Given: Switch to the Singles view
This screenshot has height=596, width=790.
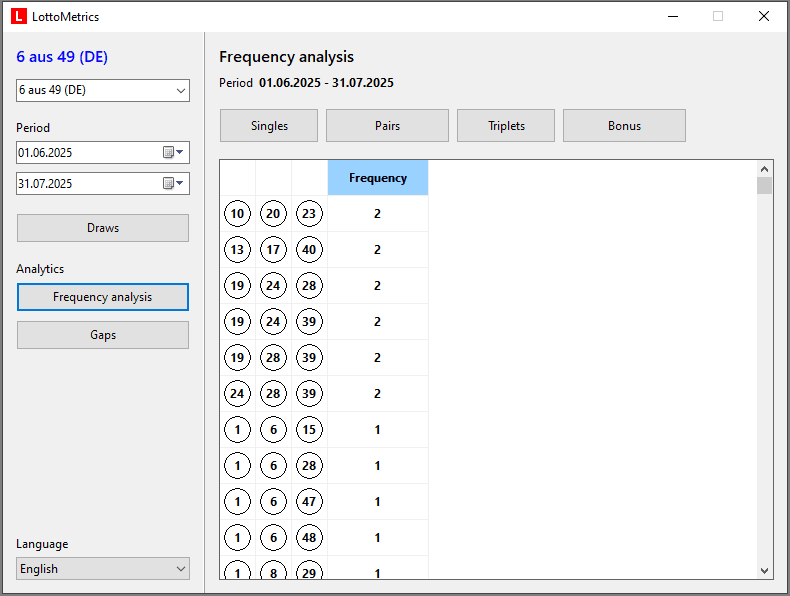Looking at the screenshot, I should (269, 125).
